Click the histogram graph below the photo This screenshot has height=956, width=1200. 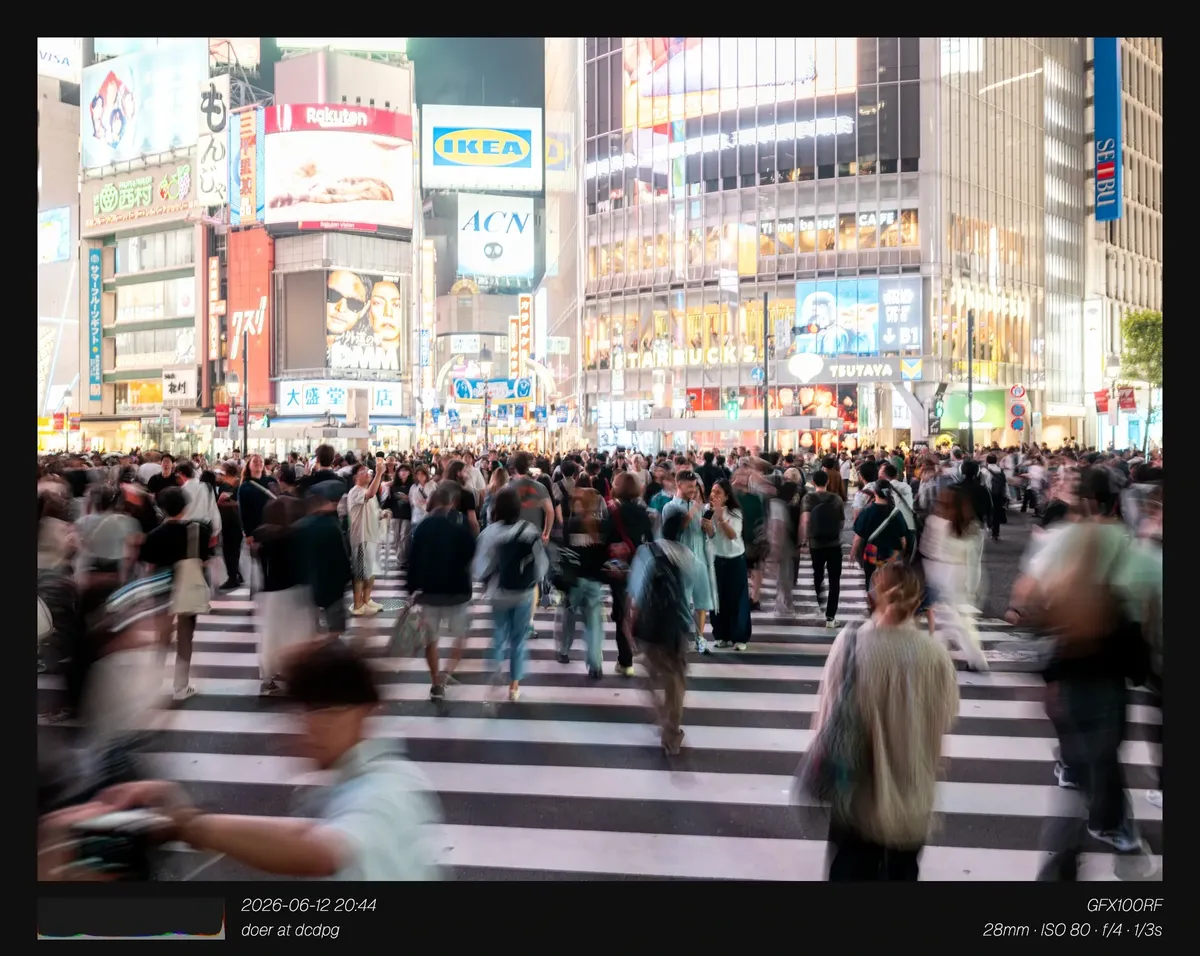click(x=131, y=918)
